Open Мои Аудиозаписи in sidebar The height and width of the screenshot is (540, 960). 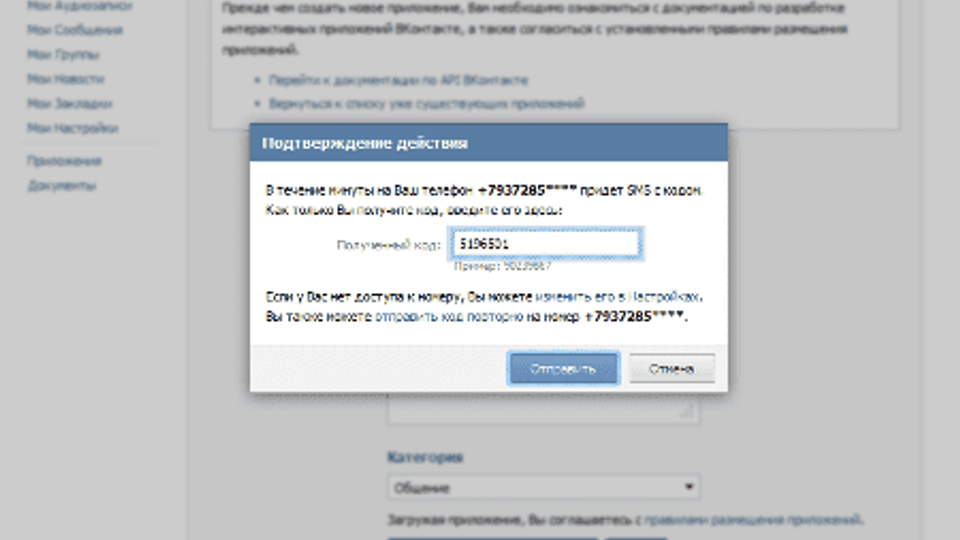click(x=80, y=6)
